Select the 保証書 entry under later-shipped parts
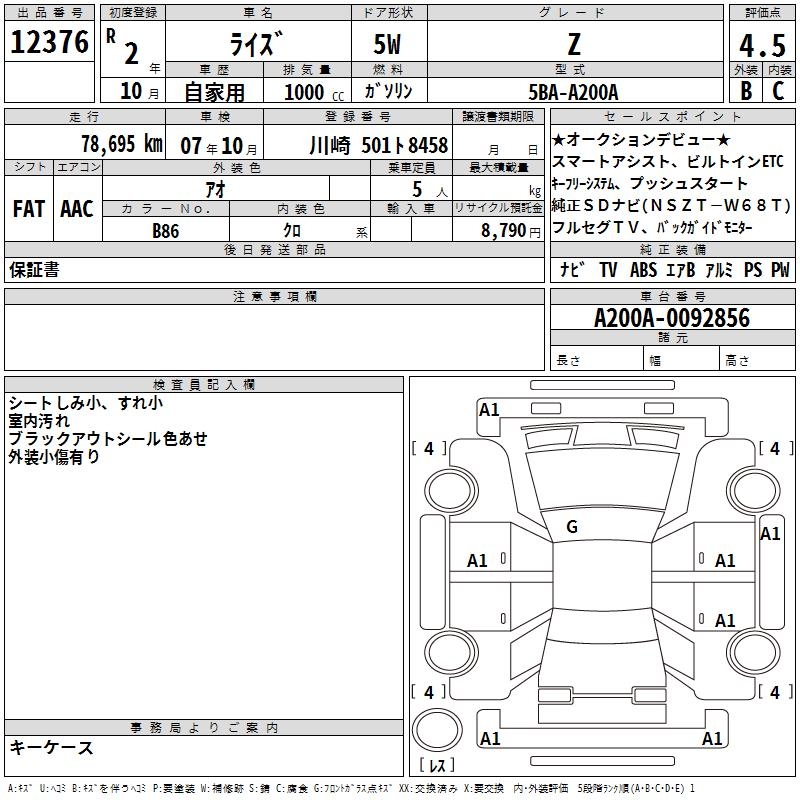Image resolution: width=800 pixels, height=800 pixels. point(34,269)
